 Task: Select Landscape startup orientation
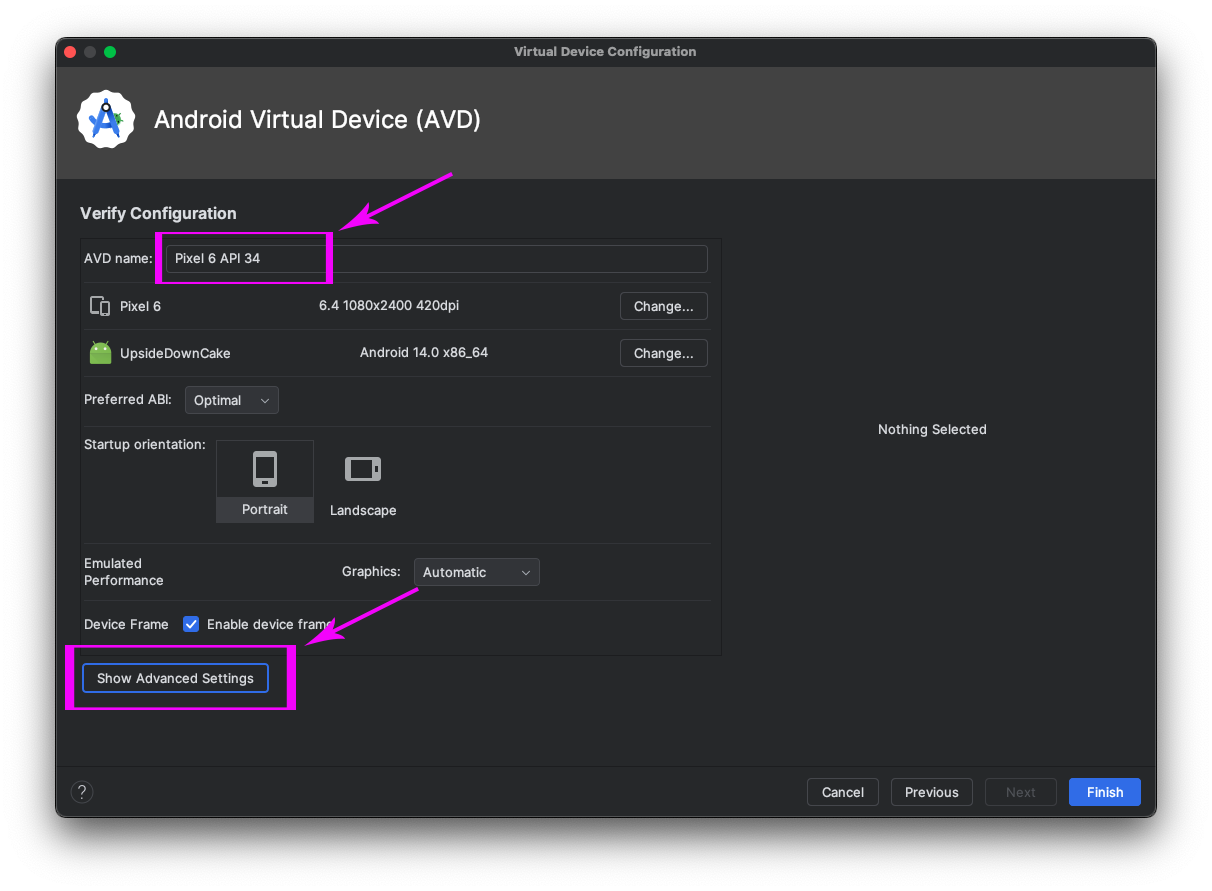click(363, 484)
